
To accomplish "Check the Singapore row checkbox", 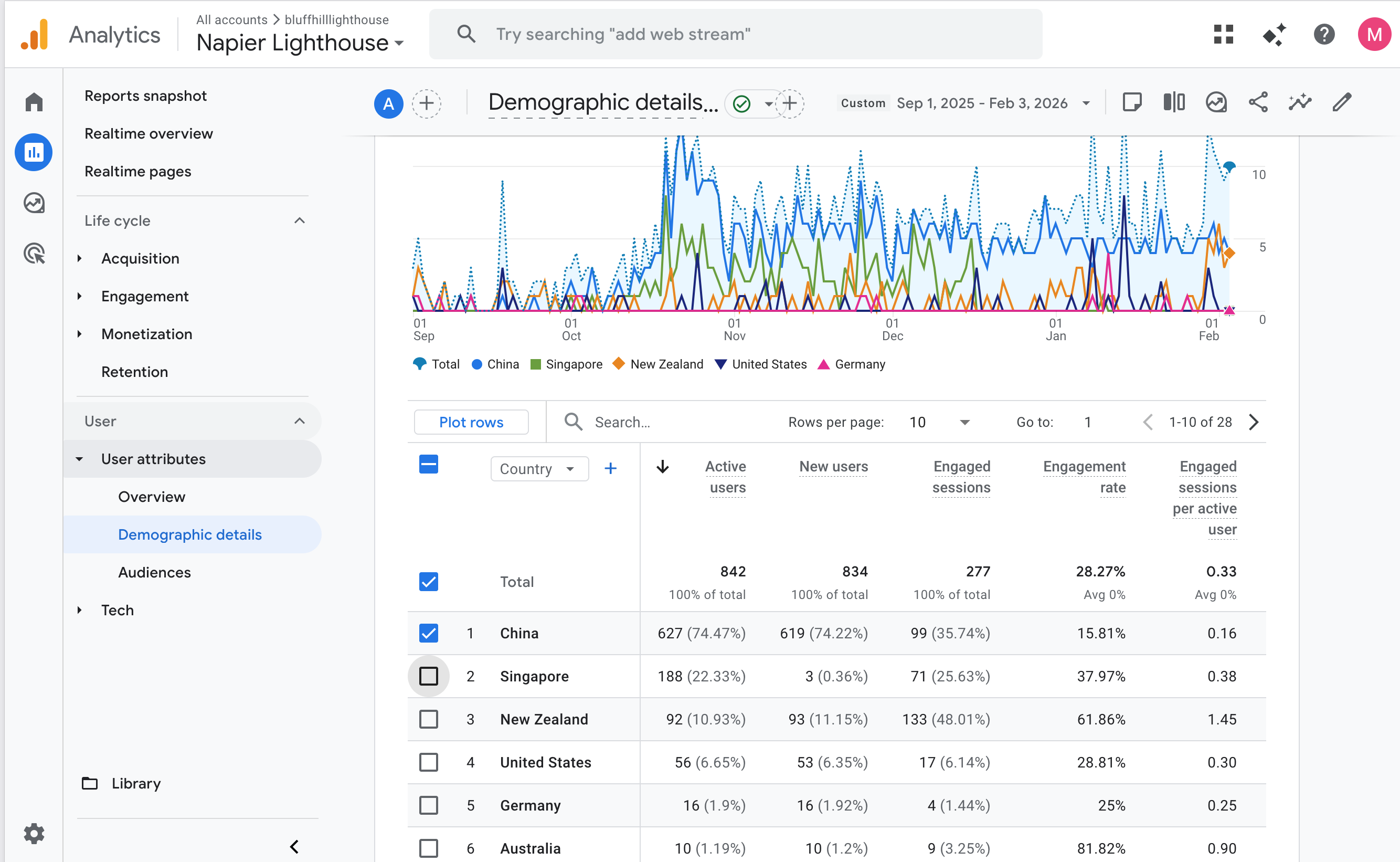I will pyautogui.click(x=429, y=676).
